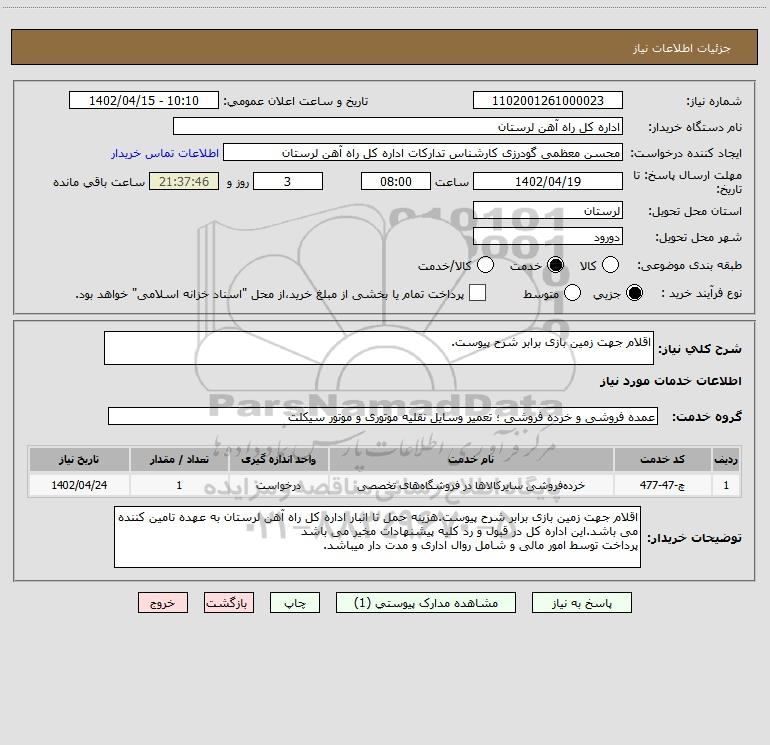The width and height of the screenshot is (770, 745).
Task: Select the خدمت radio button
Action: [x=556, y=265]
